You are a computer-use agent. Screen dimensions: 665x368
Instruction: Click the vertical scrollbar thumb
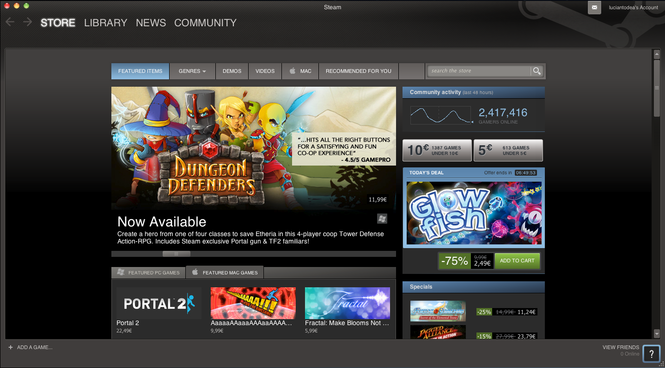tap(657, 89)
